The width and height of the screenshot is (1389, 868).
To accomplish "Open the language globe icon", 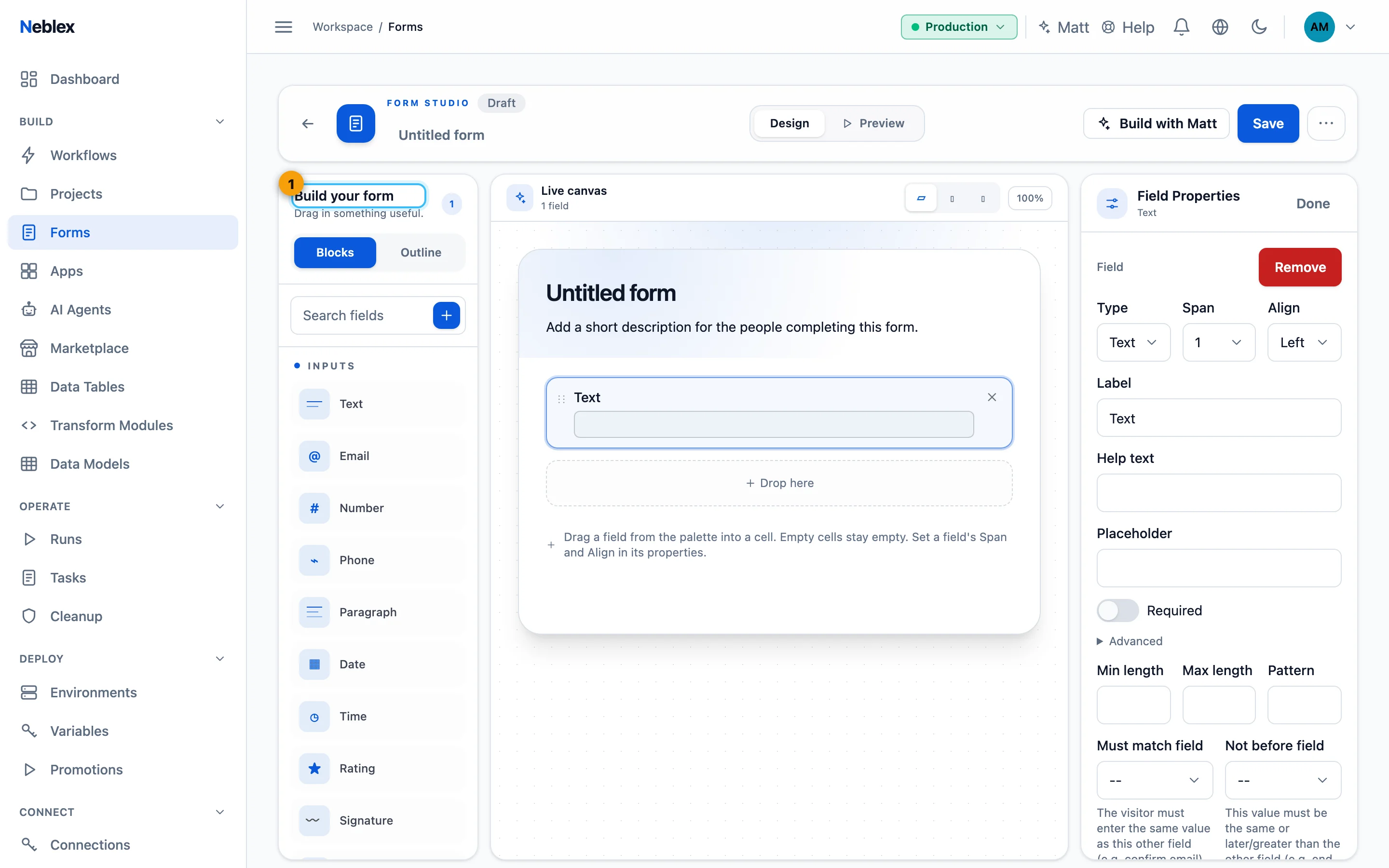I will coord(1220,27).
